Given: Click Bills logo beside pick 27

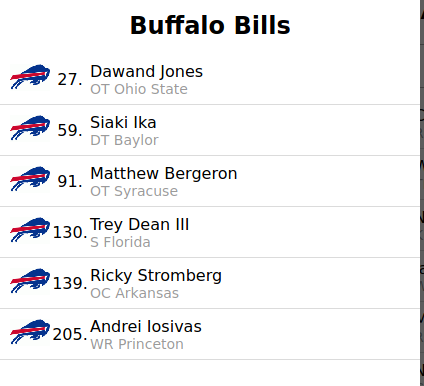Looking at the screenshot, I should [x=30, y=77].
